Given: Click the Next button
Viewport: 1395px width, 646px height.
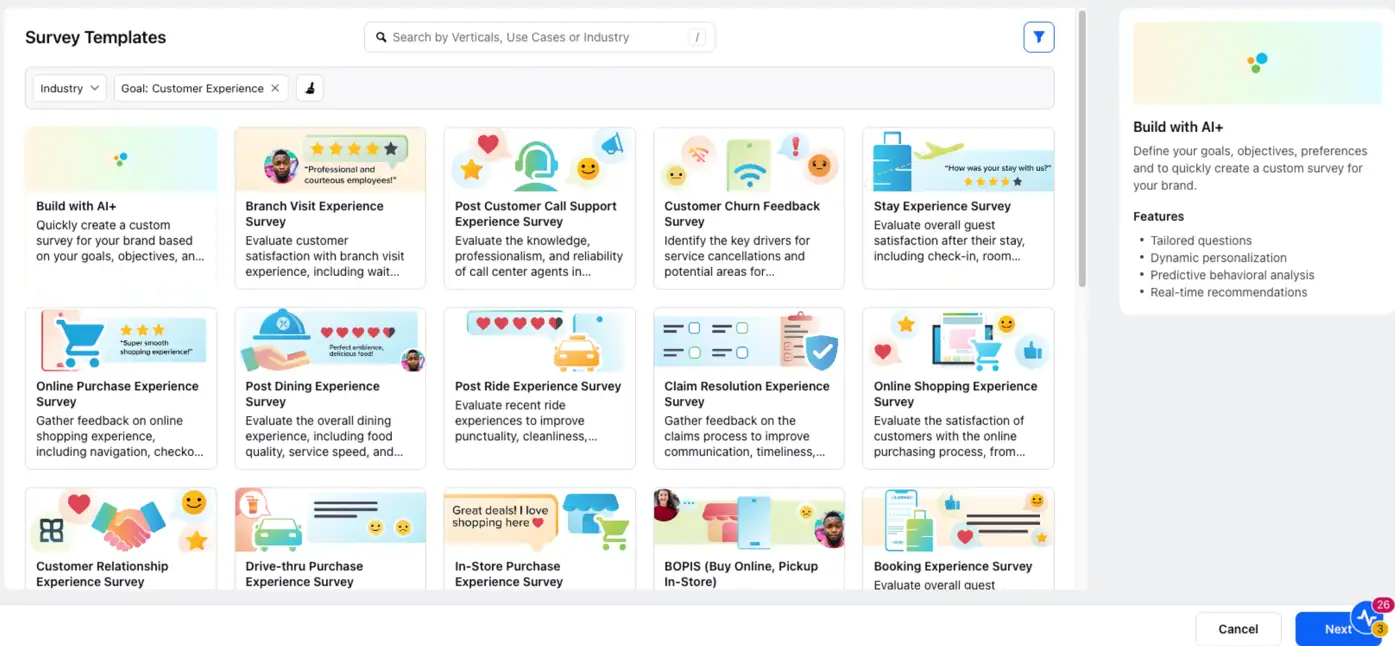Looking at the screenshot, I should coord(1340,628).
